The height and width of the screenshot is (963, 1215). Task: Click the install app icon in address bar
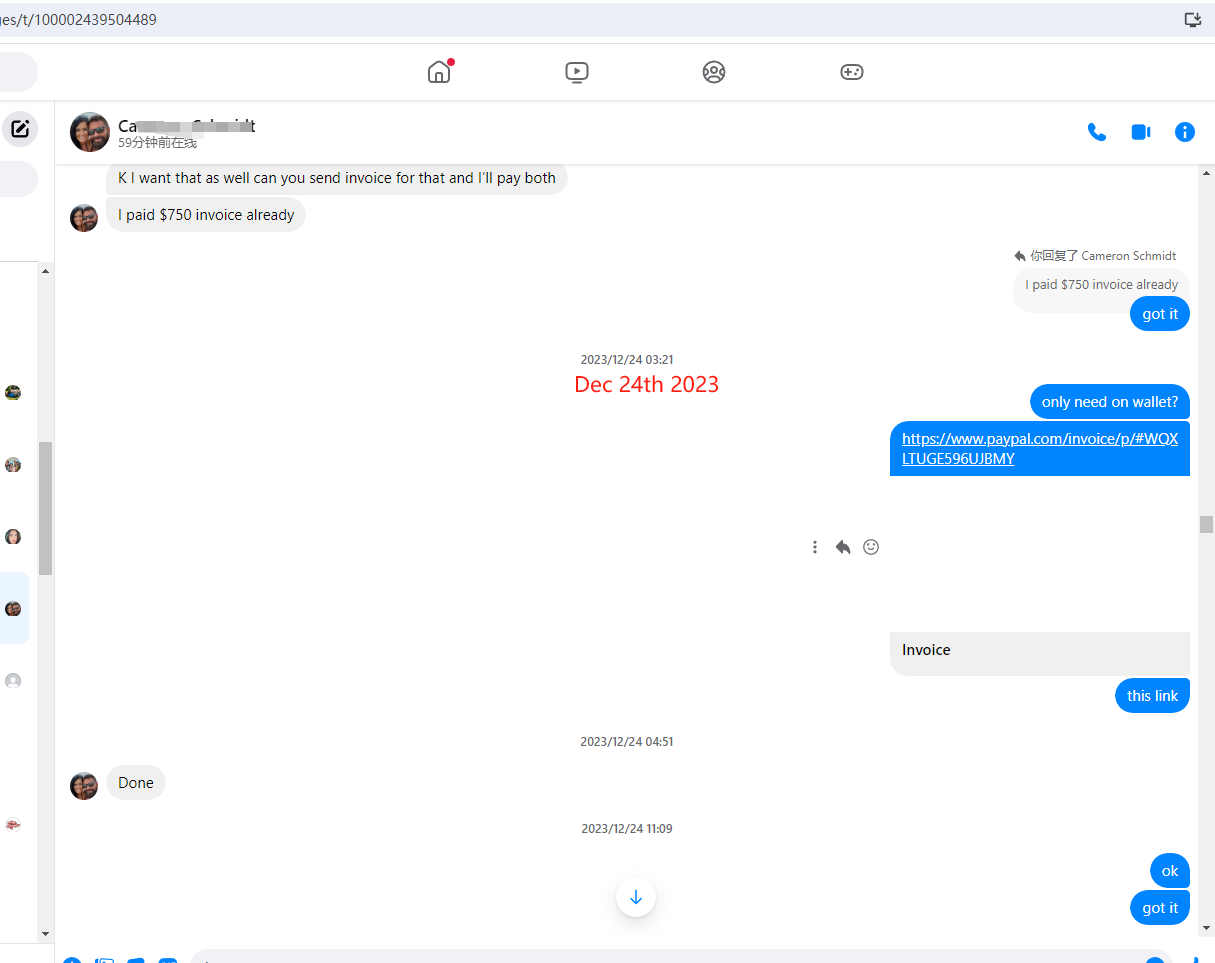[1192, 20]
